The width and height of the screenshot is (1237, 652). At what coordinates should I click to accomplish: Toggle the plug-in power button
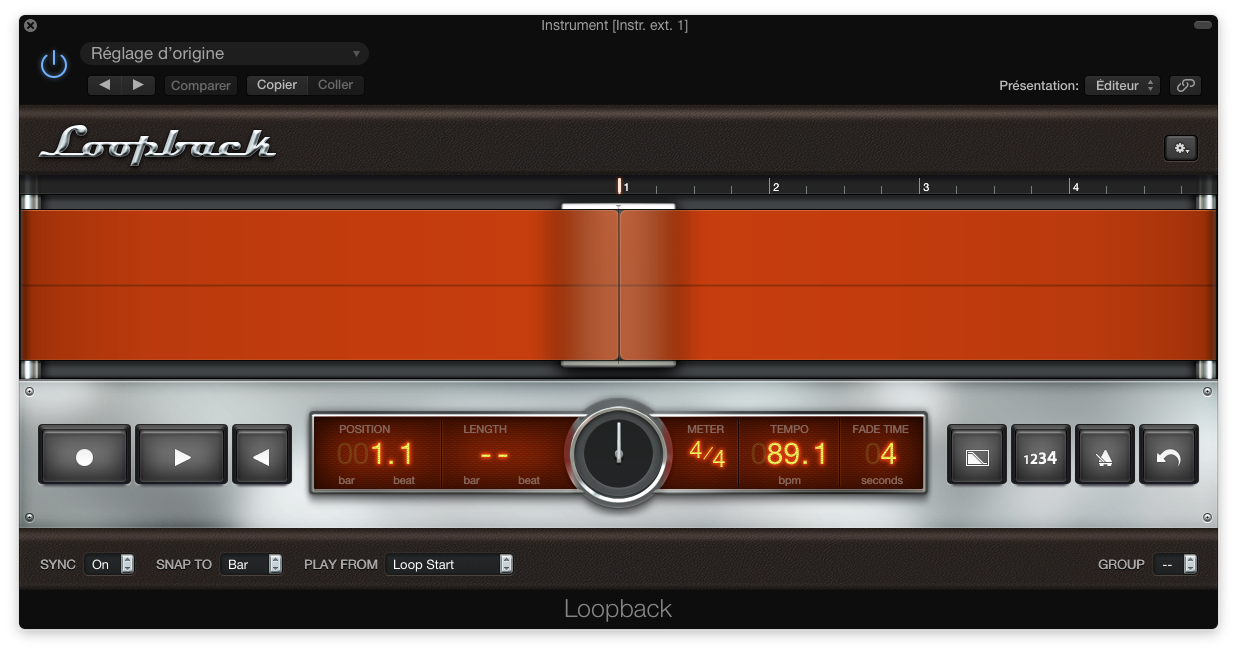[53, 65]
